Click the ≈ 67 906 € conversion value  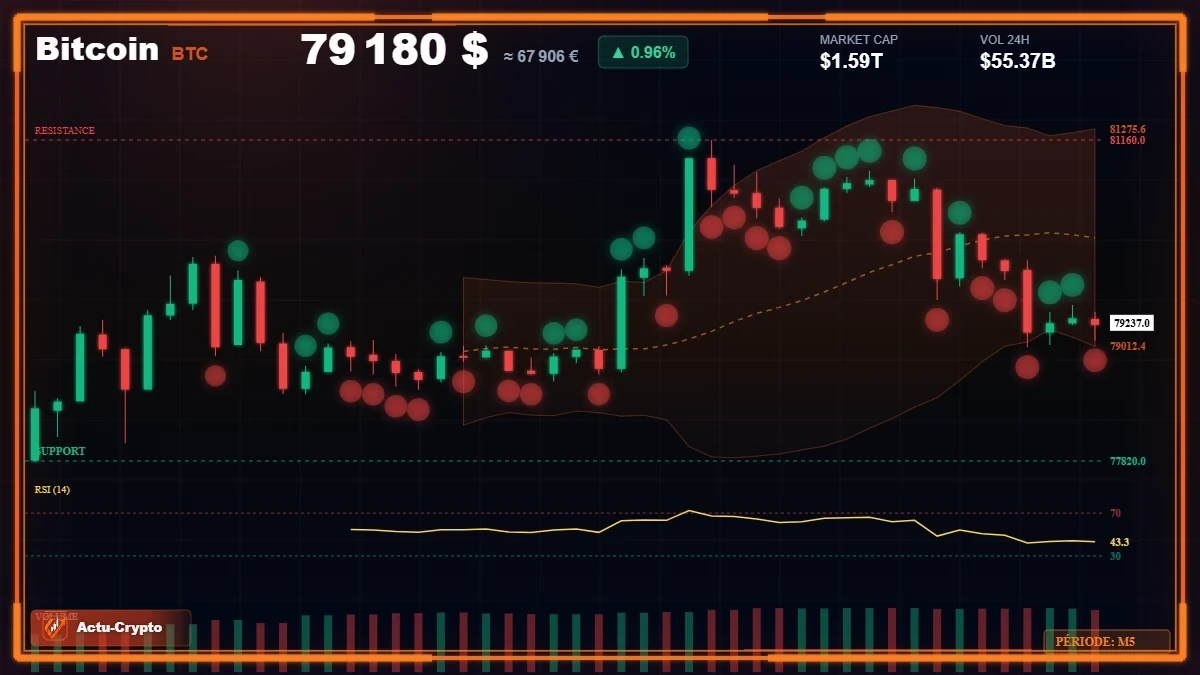[x=541, y=56]
